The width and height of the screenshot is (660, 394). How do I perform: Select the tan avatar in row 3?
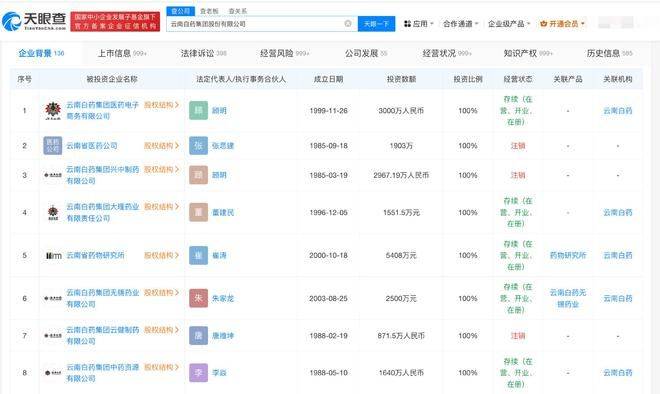[x=198, y=175]
